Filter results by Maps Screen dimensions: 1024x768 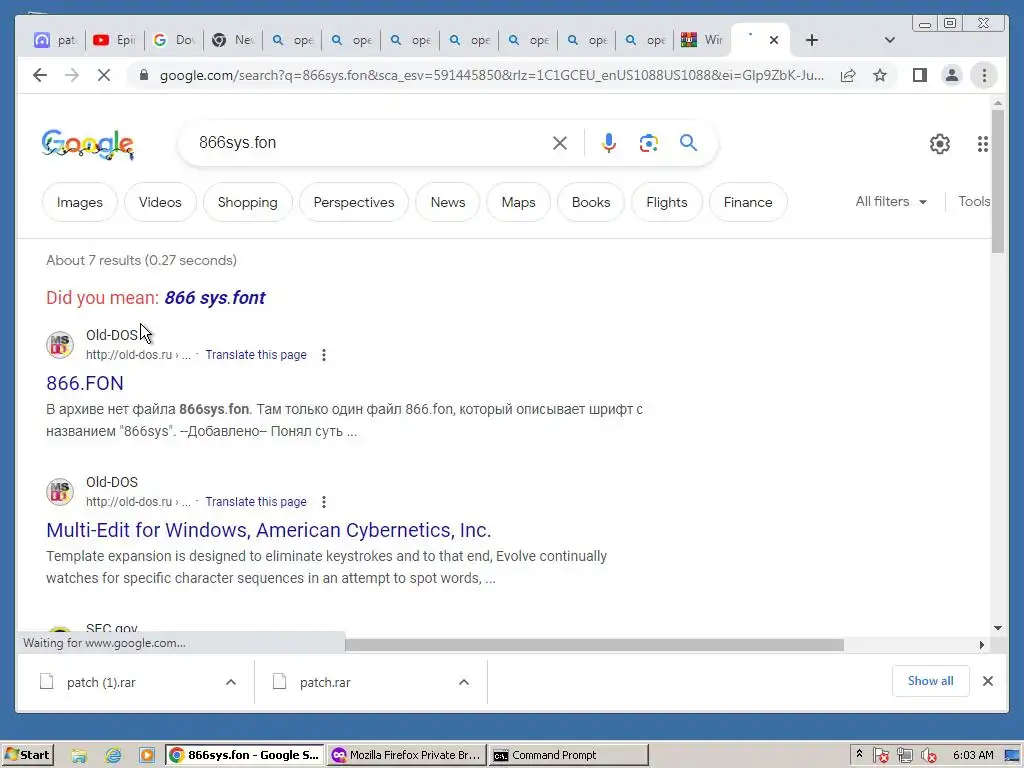click(519, 202)
